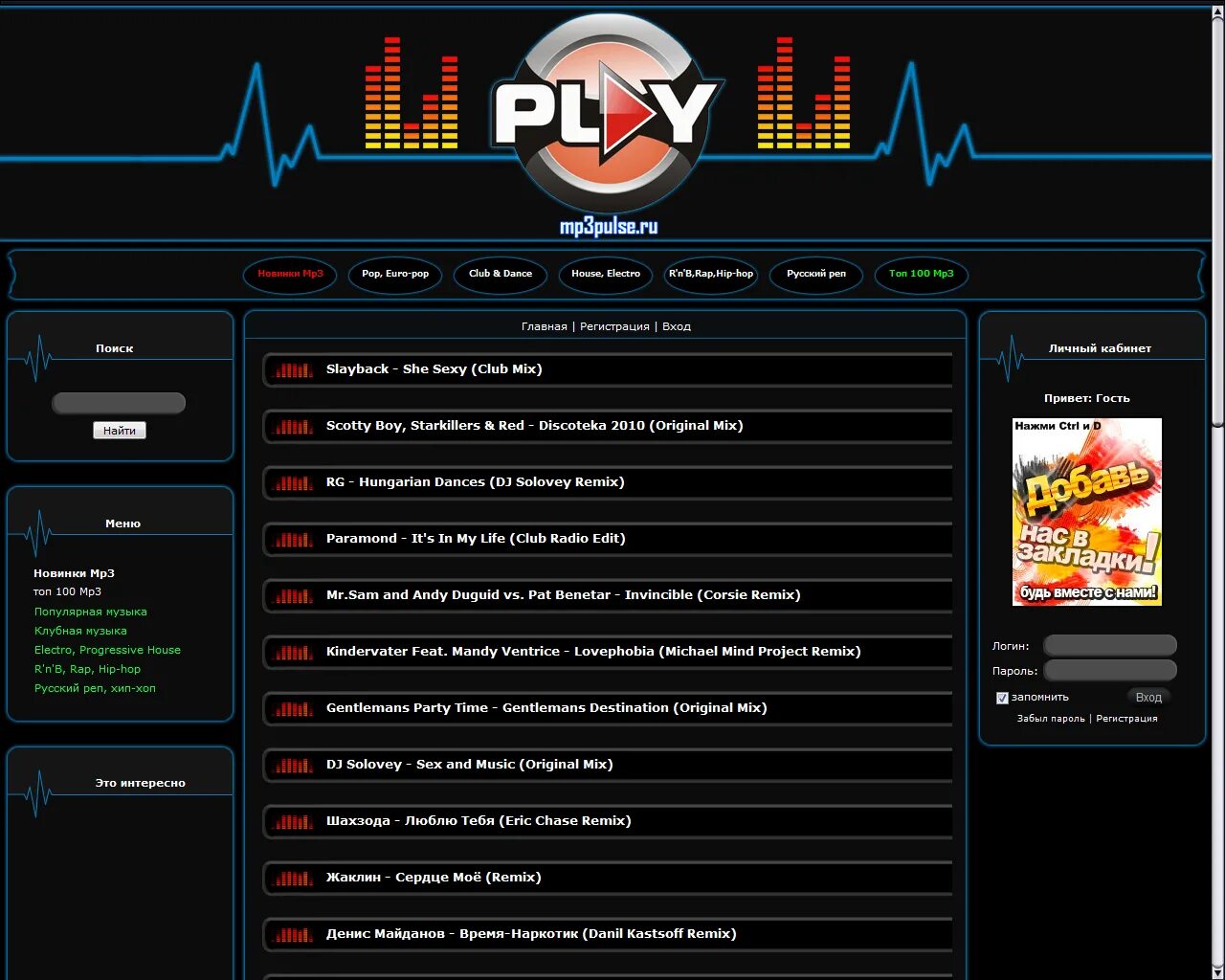Open топ 100 Mp3 in the side menu
The width and height of the screenshot is (1225, 980).
click(67, 592)
